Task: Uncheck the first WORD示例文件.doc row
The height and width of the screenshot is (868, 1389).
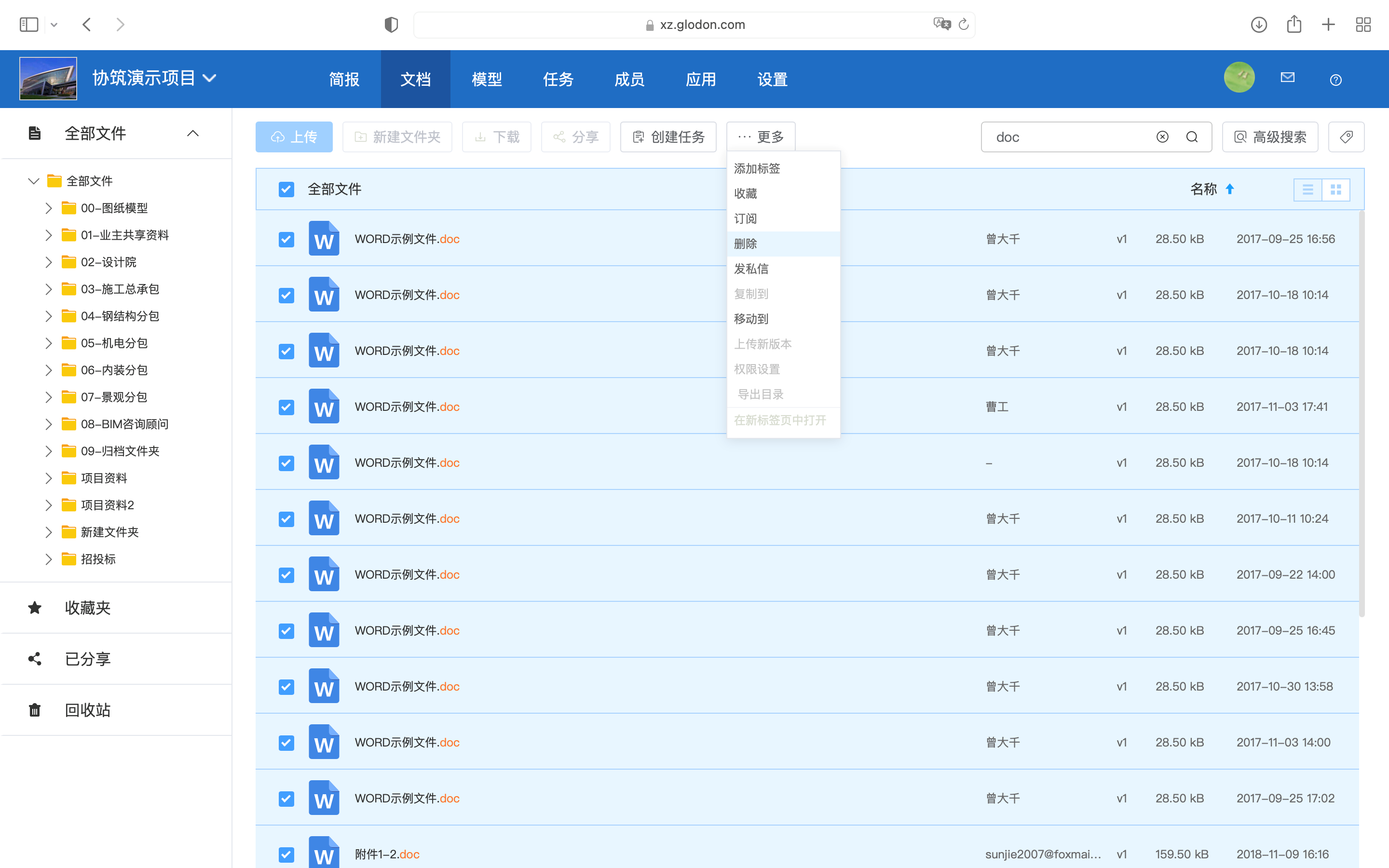Action: [x=286, y=239]
